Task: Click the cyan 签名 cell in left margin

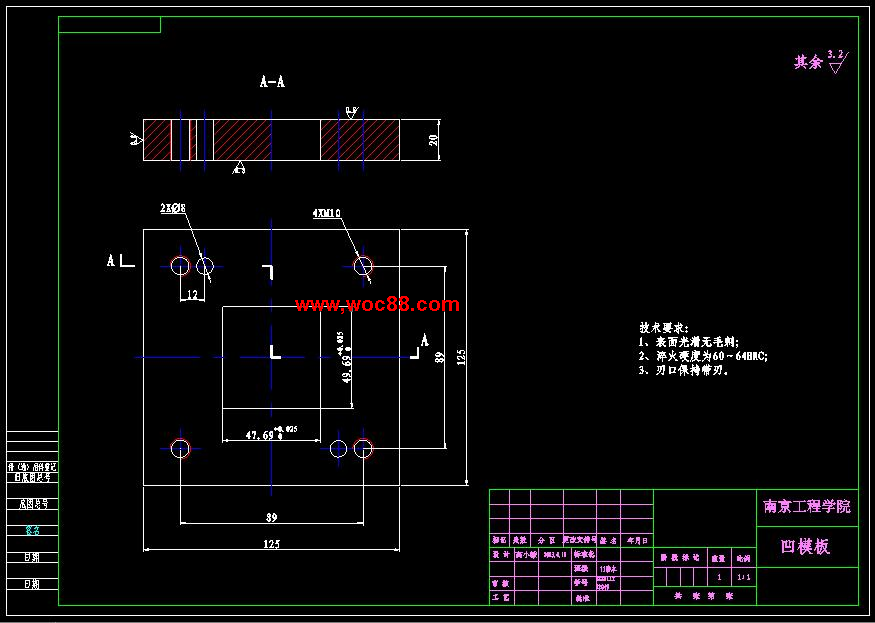Action: (x=32, y=530)
